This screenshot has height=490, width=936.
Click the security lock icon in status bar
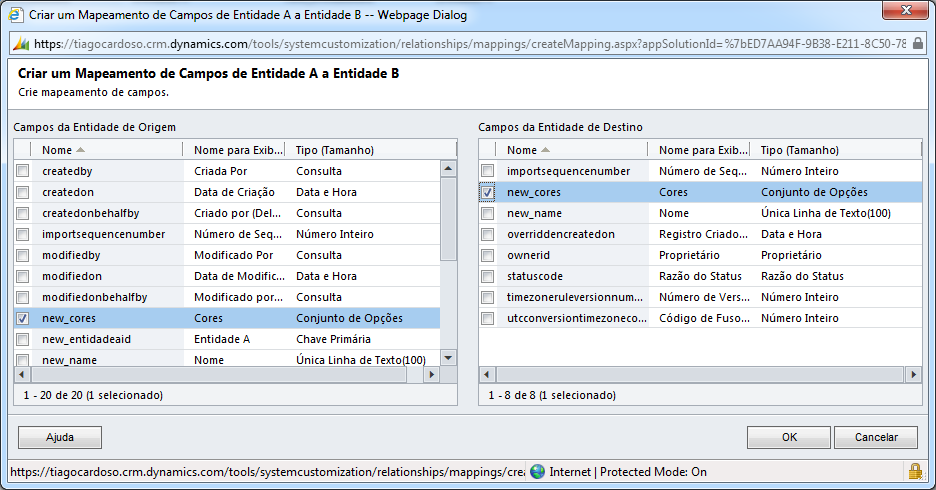(915, 471)
